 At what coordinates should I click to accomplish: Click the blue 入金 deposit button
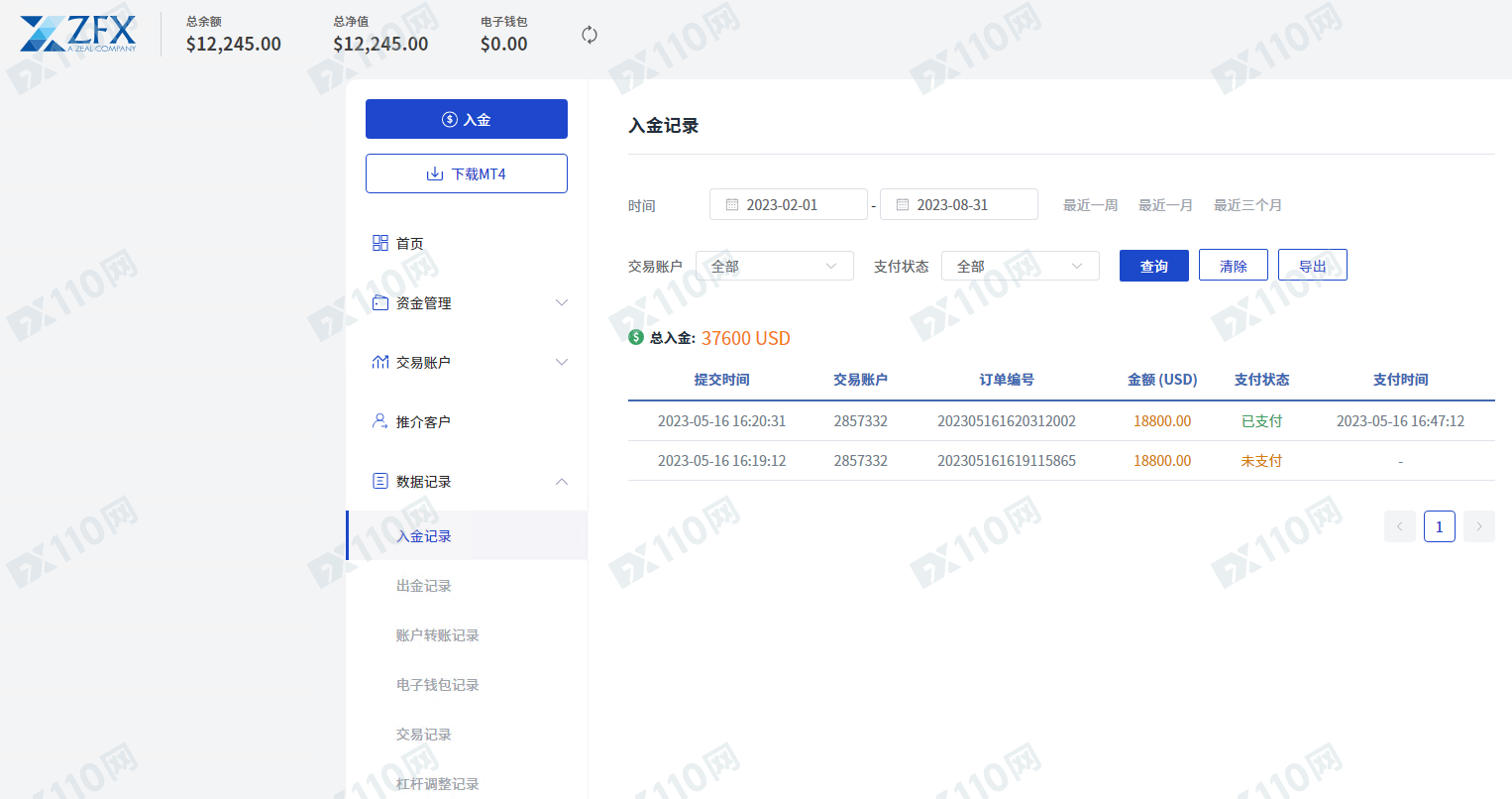(466, 119)
